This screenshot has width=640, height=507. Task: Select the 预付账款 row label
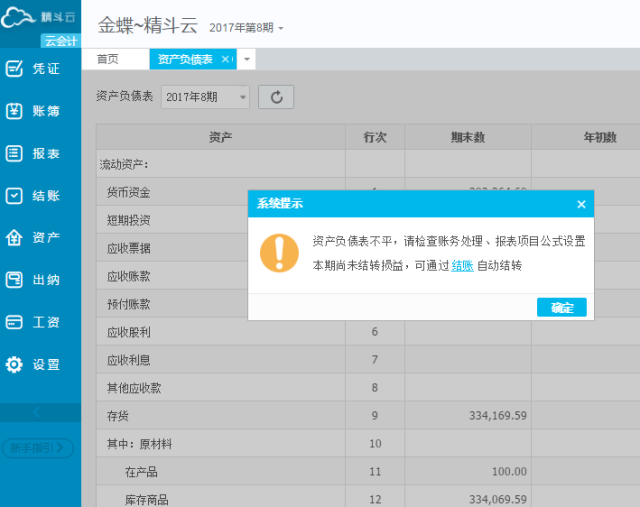129,304
